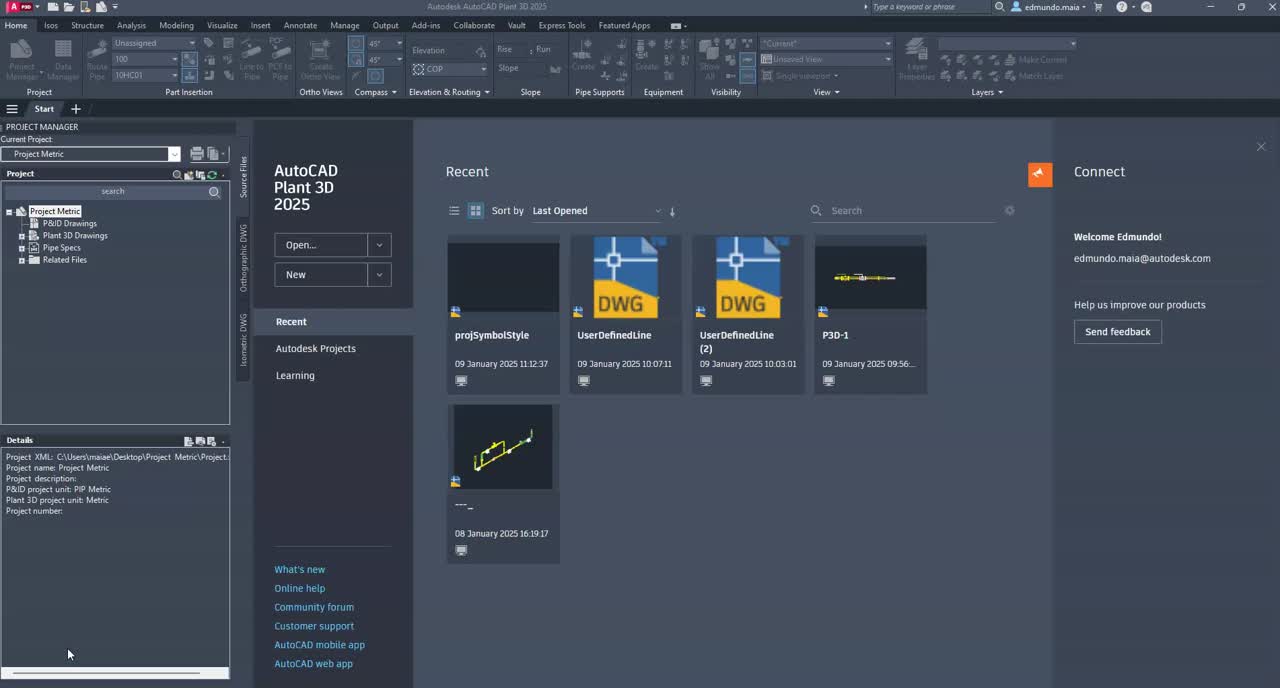The height and width of the screenshot is (688, 1280).
Task: Open the Modeling ribbon tab
Action: click(177, 25)
